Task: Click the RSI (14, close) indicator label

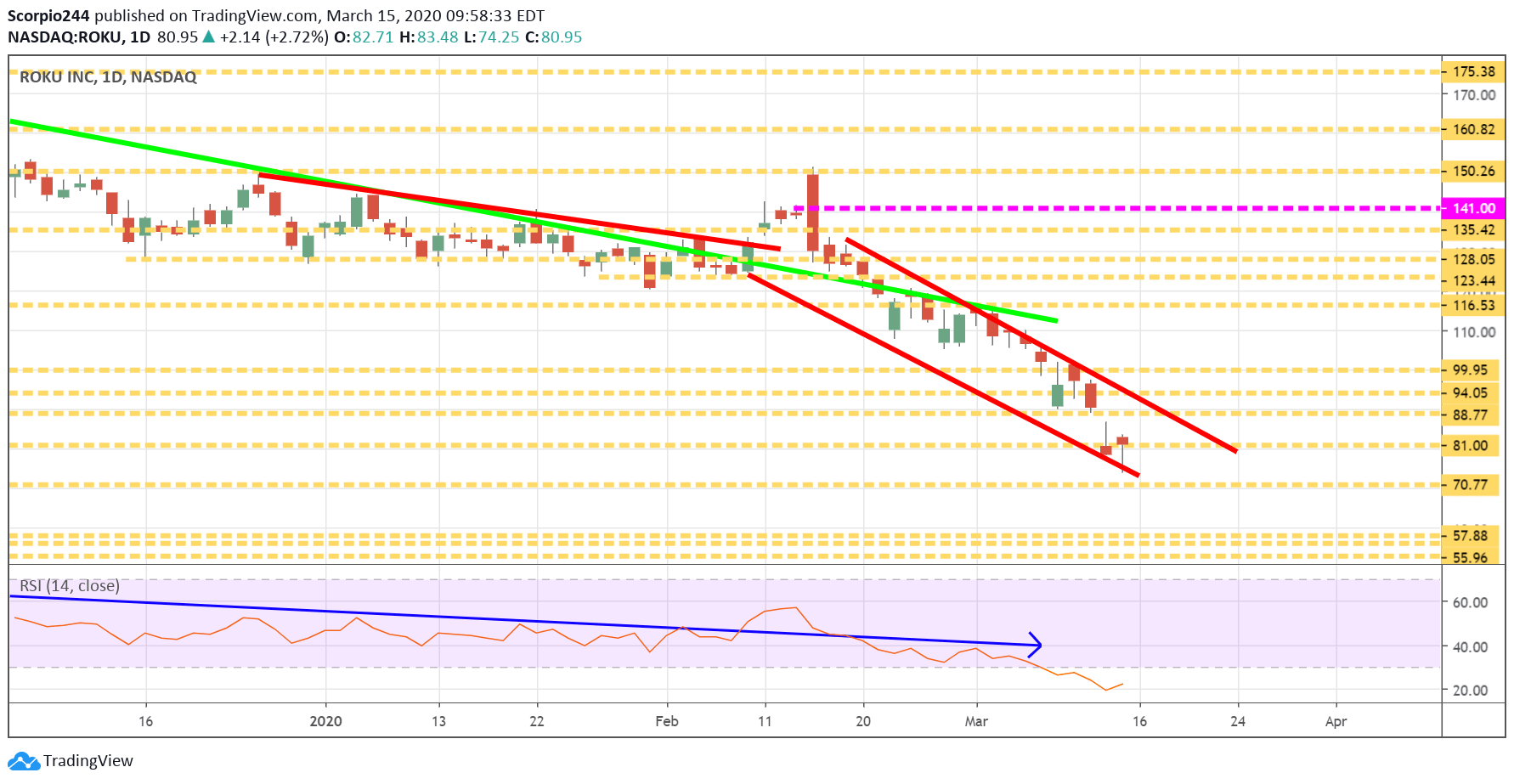Action: tap(70, 586)
